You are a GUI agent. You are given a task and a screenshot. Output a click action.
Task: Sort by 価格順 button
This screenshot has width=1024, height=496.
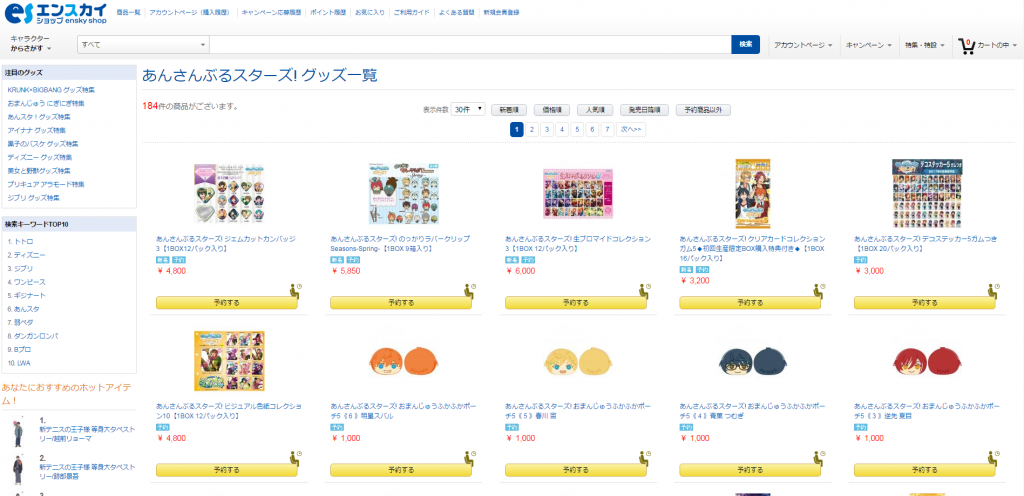[x=552, y=110]
